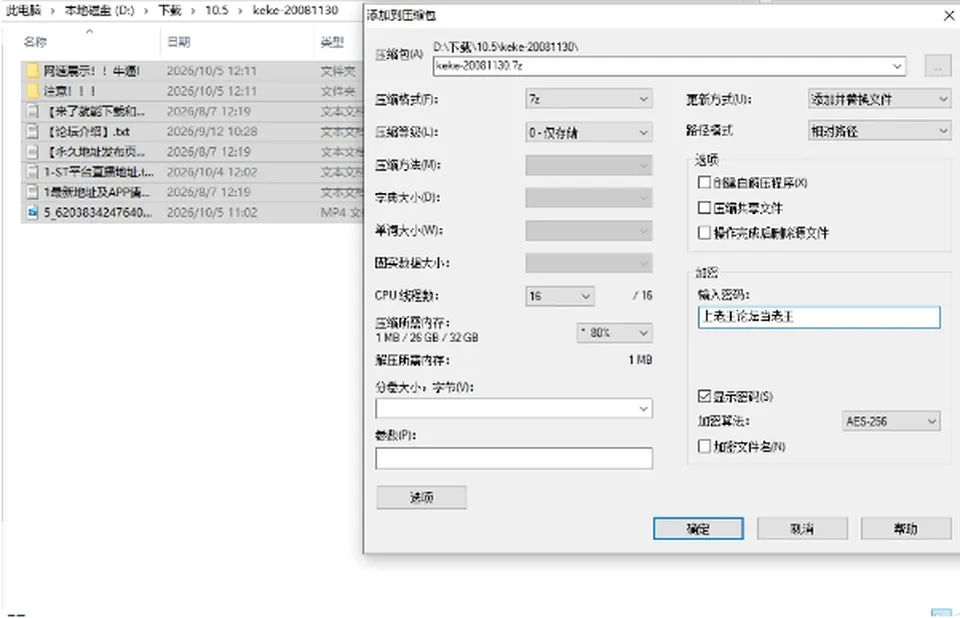The width and height of the screenshot is (960, 618).
Task: Click the browse "..." button for archive path
Action: 937,66
